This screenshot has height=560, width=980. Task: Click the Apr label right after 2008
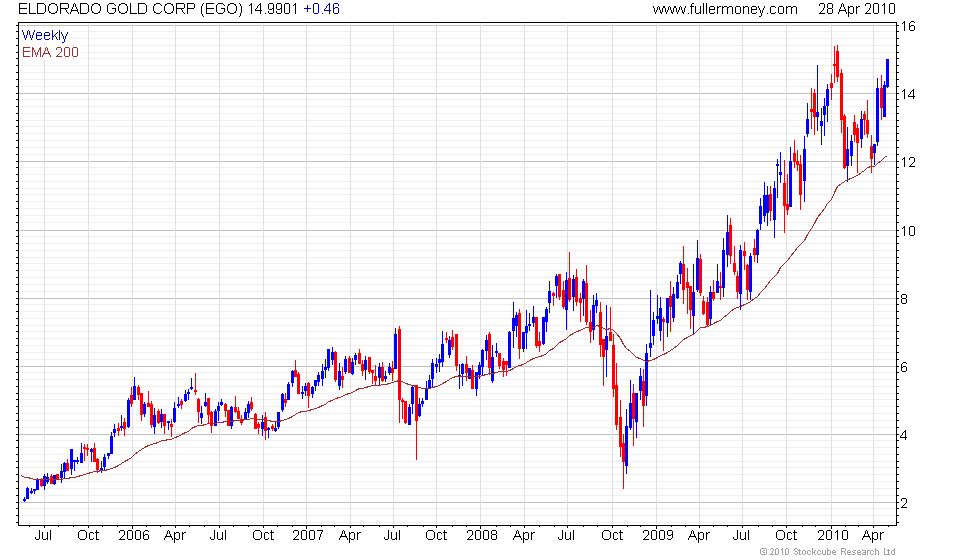[524, 536]
